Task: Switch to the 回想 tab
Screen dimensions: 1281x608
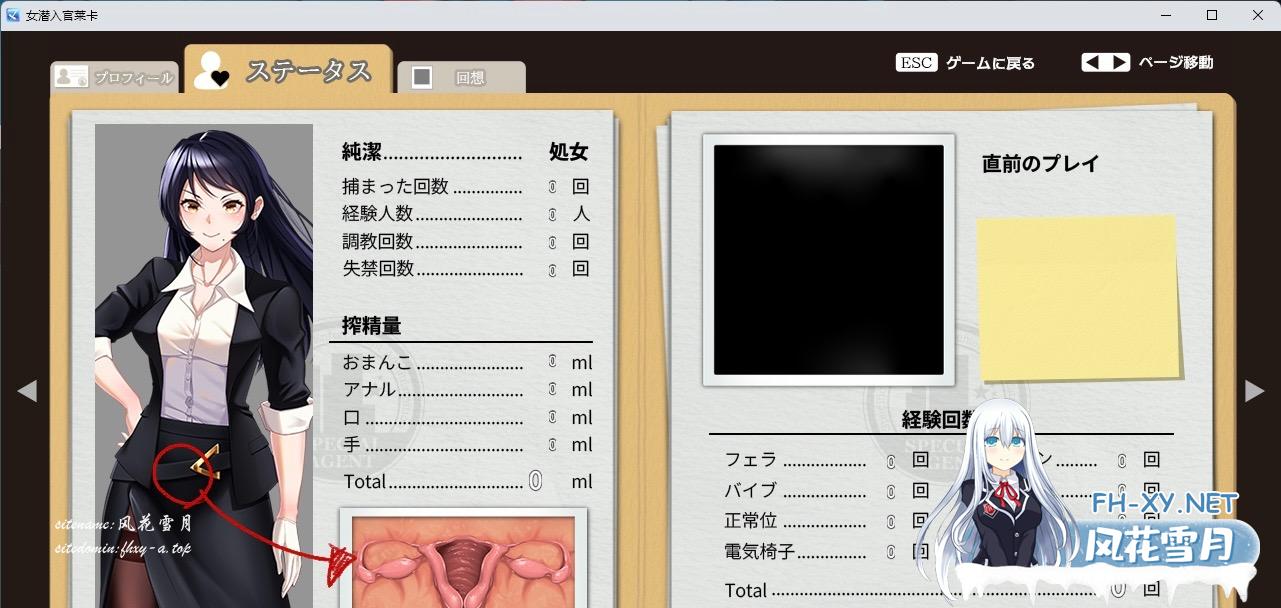Action: tap(470, 78)
